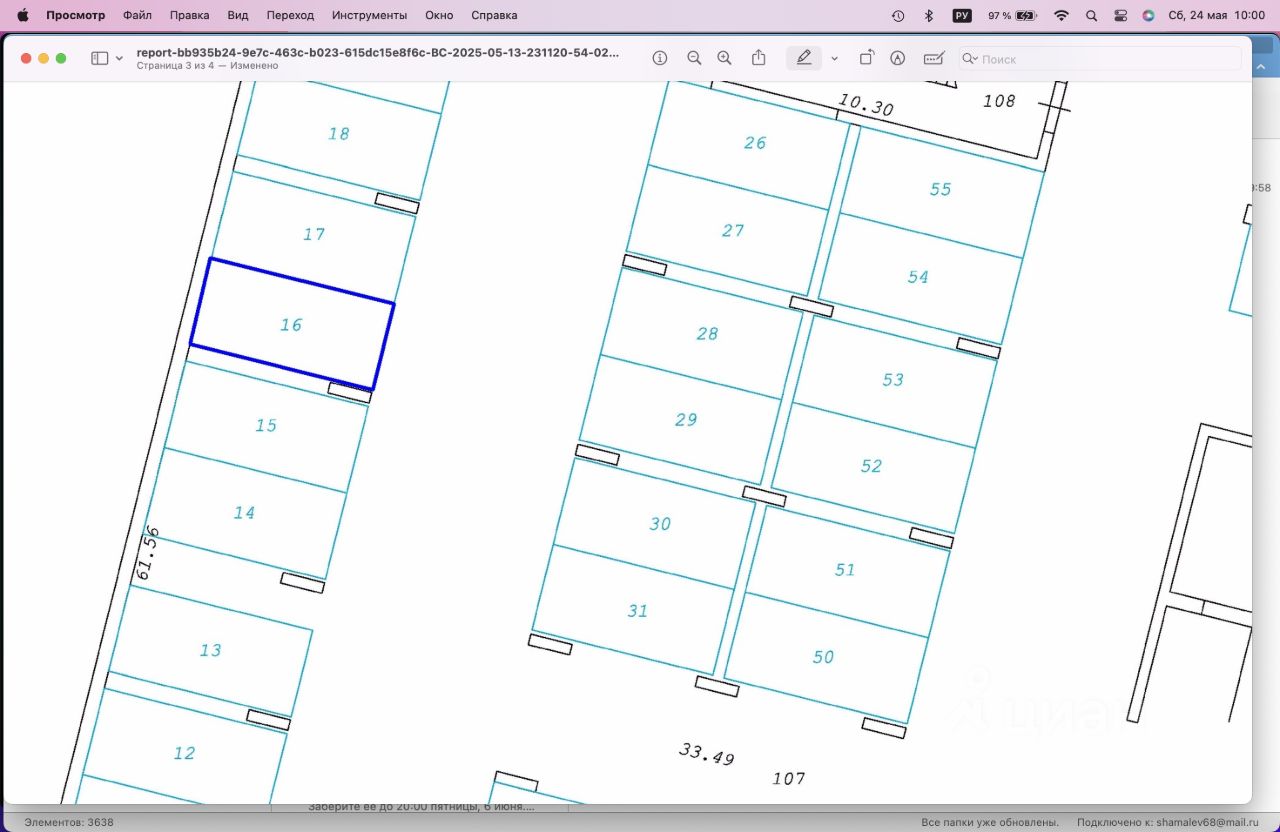Image resolution: width=1280 pixels, height=832 pixels.
Task: Click plot number 52 on the plan
Action: [x=871, y=466]
